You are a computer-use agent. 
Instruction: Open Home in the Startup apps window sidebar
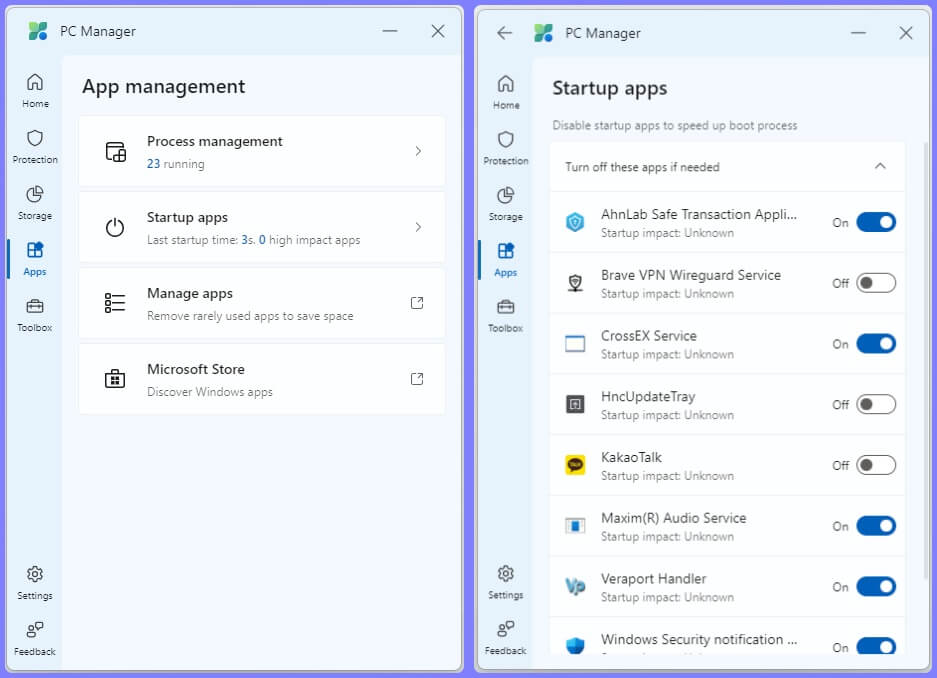[x=506, y=92]
